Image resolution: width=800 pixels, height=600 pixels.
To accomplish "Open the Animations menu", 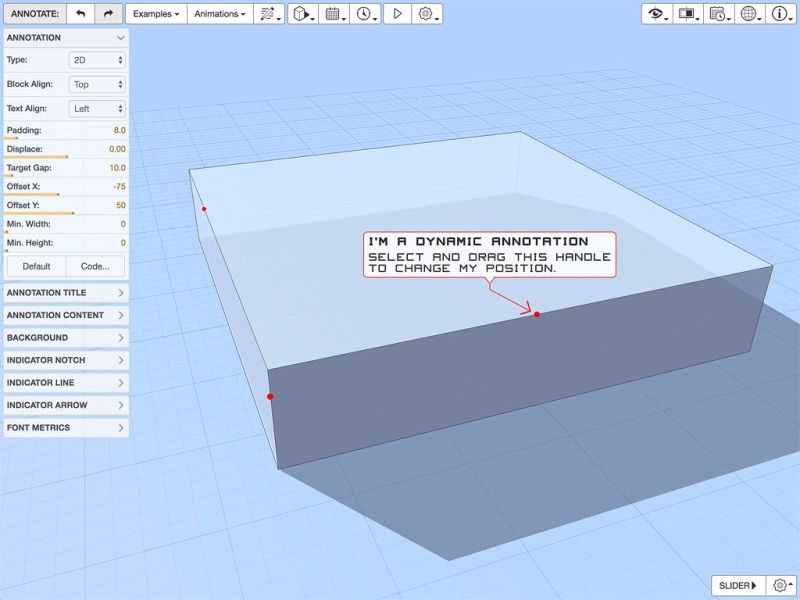I will tap(218, 14).
